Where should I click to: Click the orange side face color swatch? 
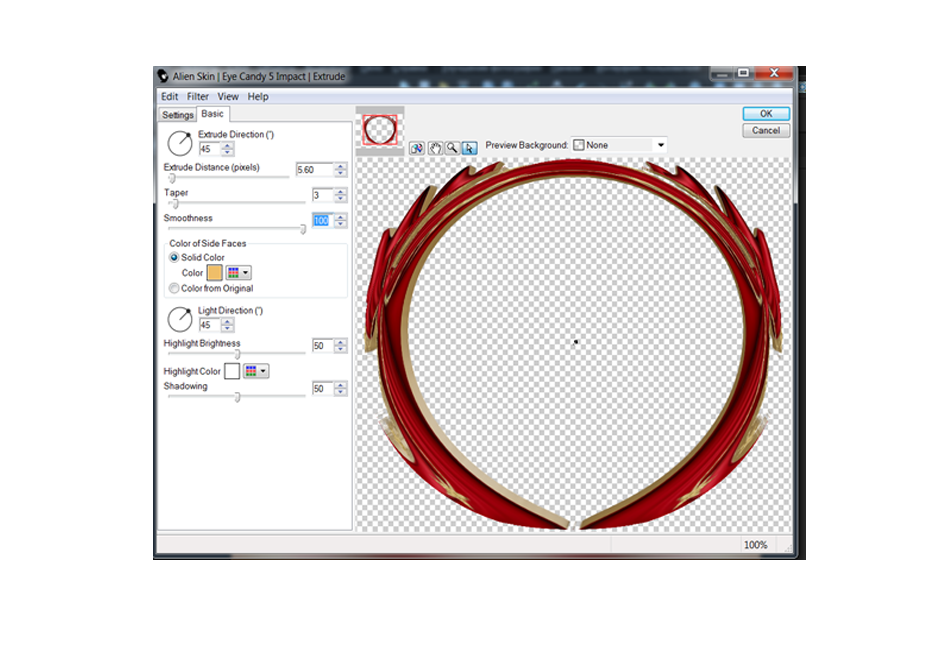coord(215,273)
